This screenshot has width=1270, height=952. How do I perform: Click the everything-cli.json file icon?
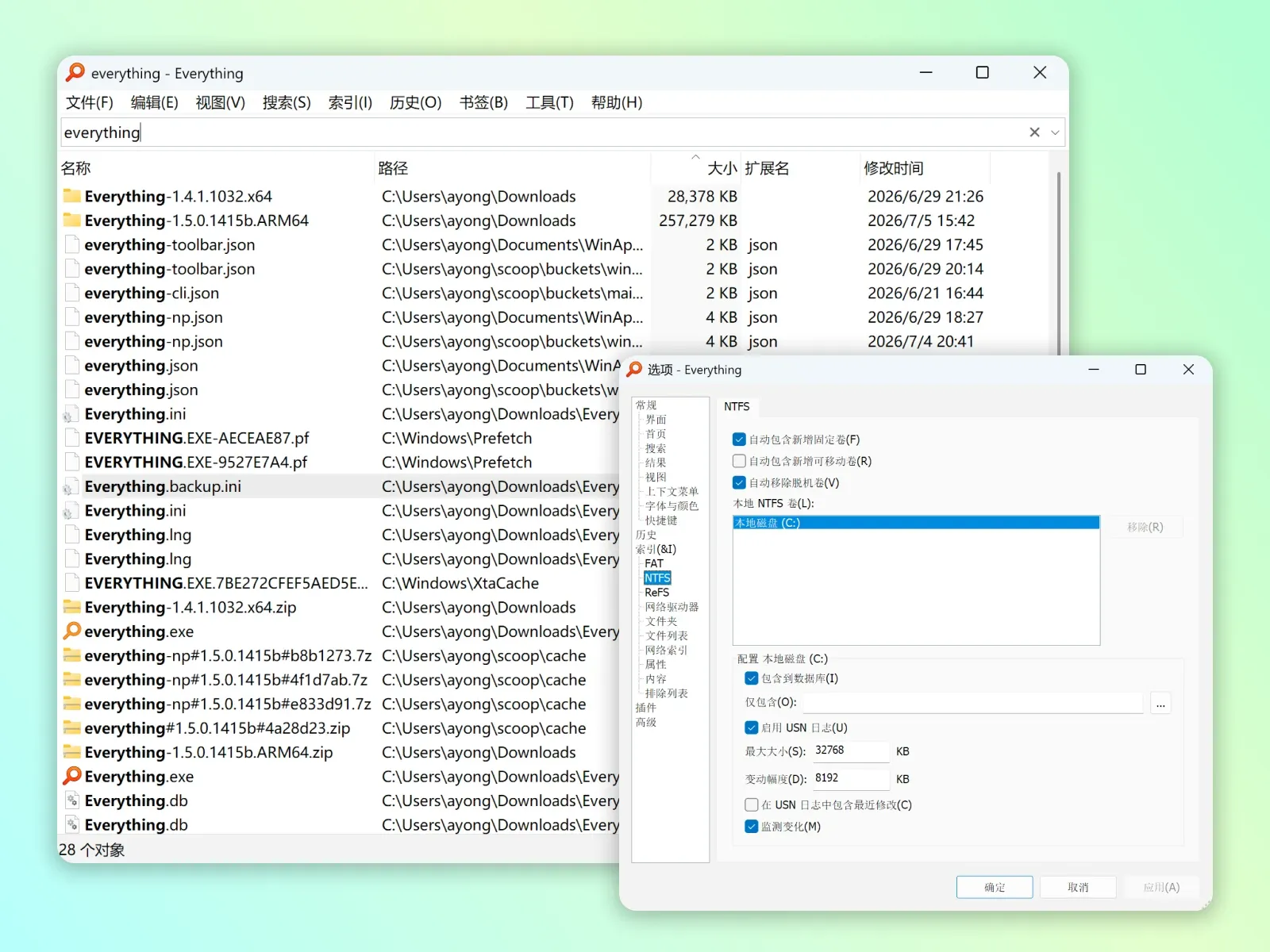pyautogui.click(x=72, y=293)
